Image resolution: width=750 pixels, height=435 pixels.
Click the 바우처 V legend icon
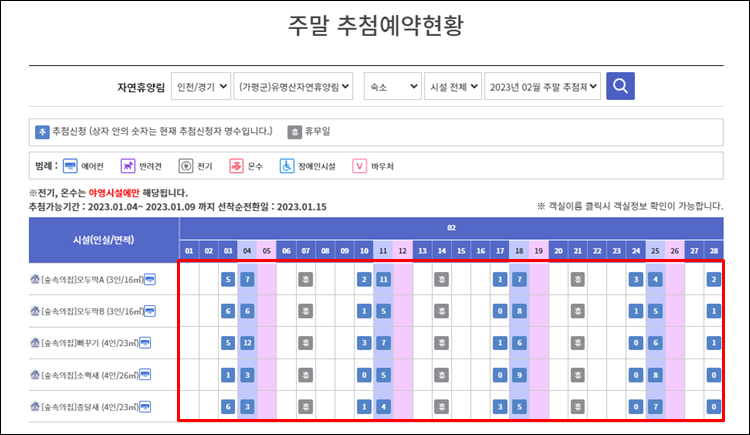(359, 166)
